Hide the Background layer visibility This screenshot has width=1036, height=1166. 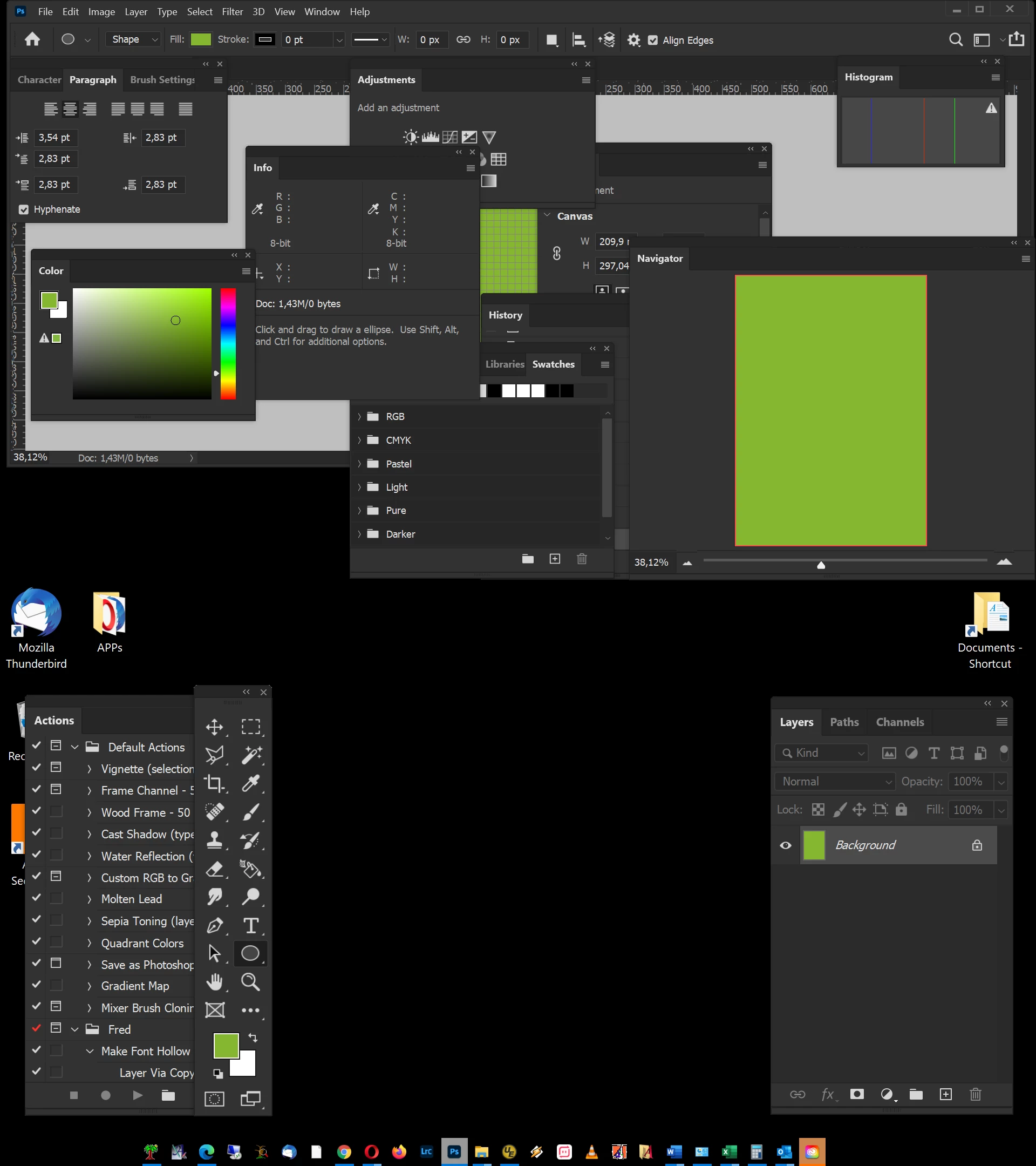[786, 845]
